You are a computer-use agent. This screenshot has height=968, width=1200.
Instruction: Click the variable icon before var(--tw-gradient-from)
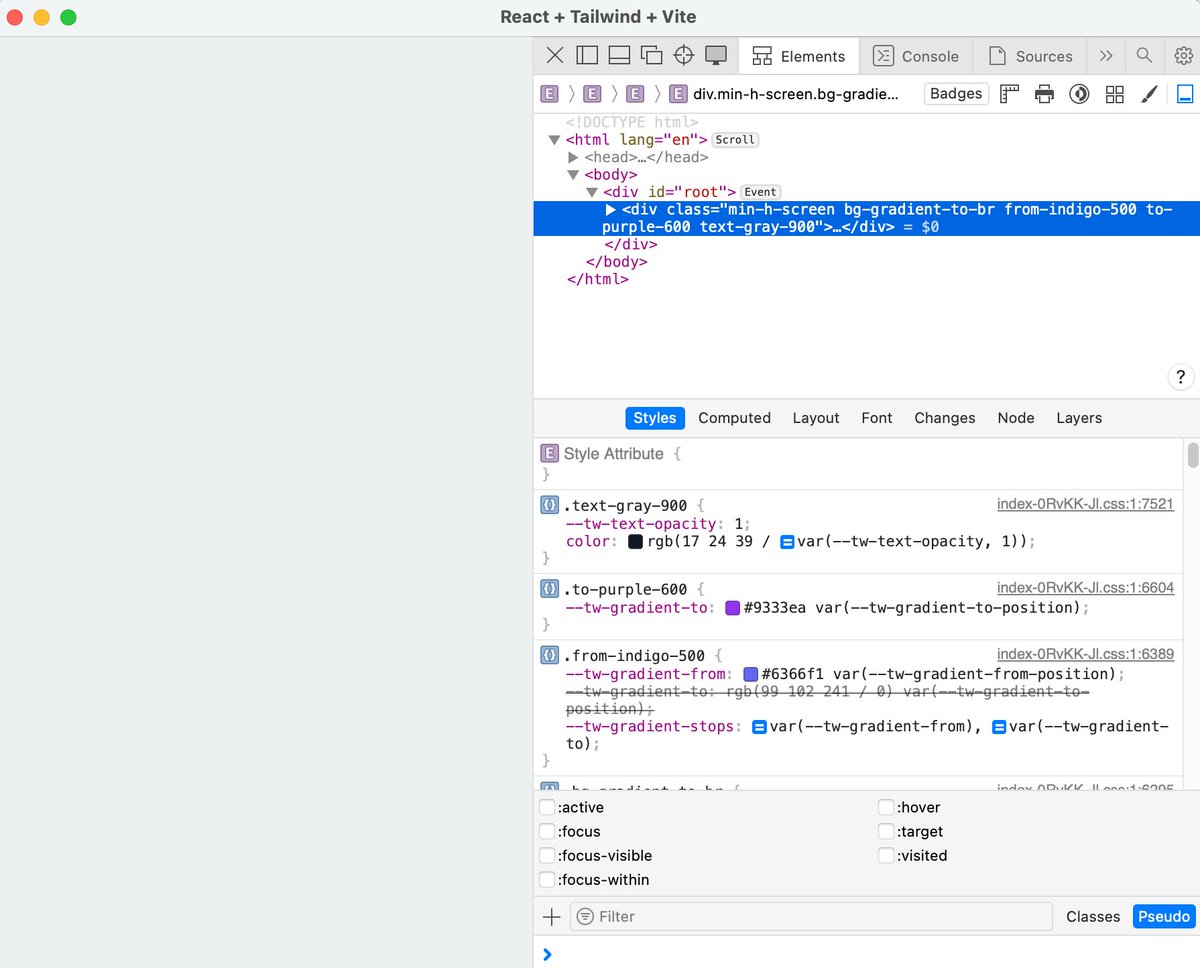tap(759, 727)
